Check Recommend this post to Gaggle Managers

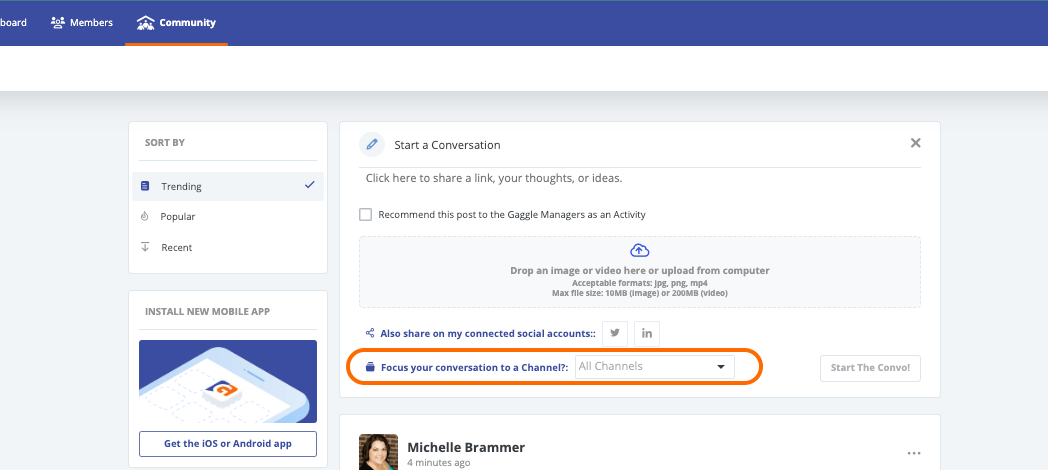pyautogui.click(x=366, y=215)
